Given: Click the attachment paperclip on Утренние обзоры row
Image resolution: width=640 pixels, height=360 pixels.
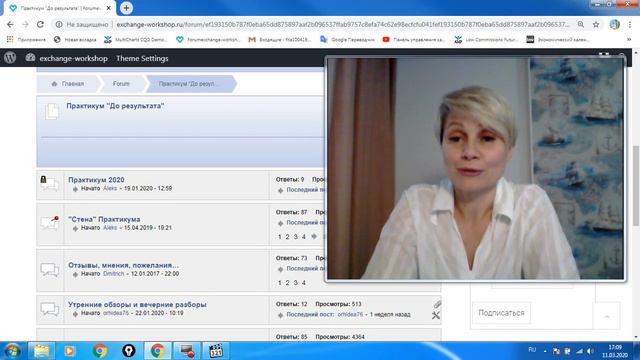Looking at the screenshot, I should (437, 304).
